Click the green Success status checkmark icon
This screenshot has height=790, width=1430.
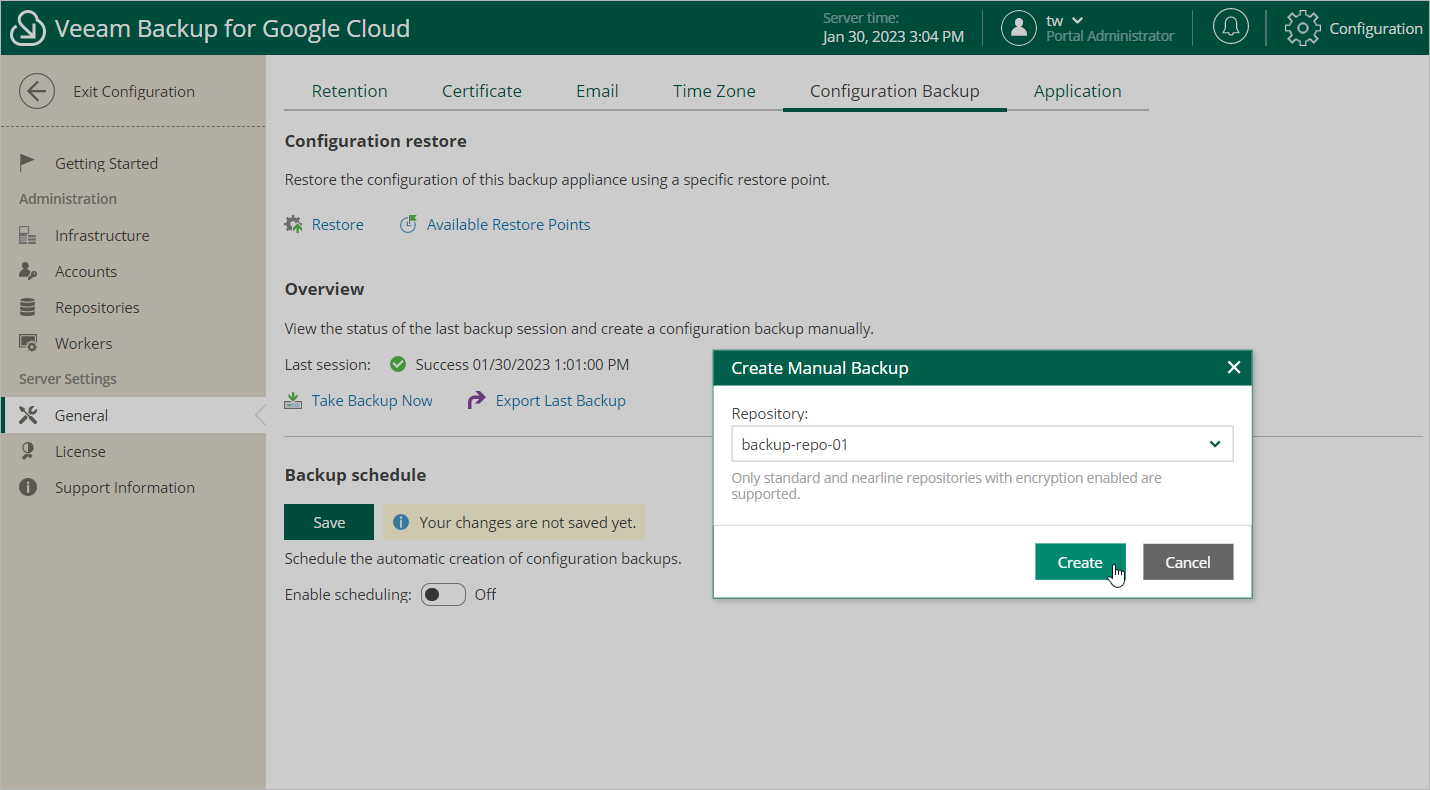click(398, 364)
